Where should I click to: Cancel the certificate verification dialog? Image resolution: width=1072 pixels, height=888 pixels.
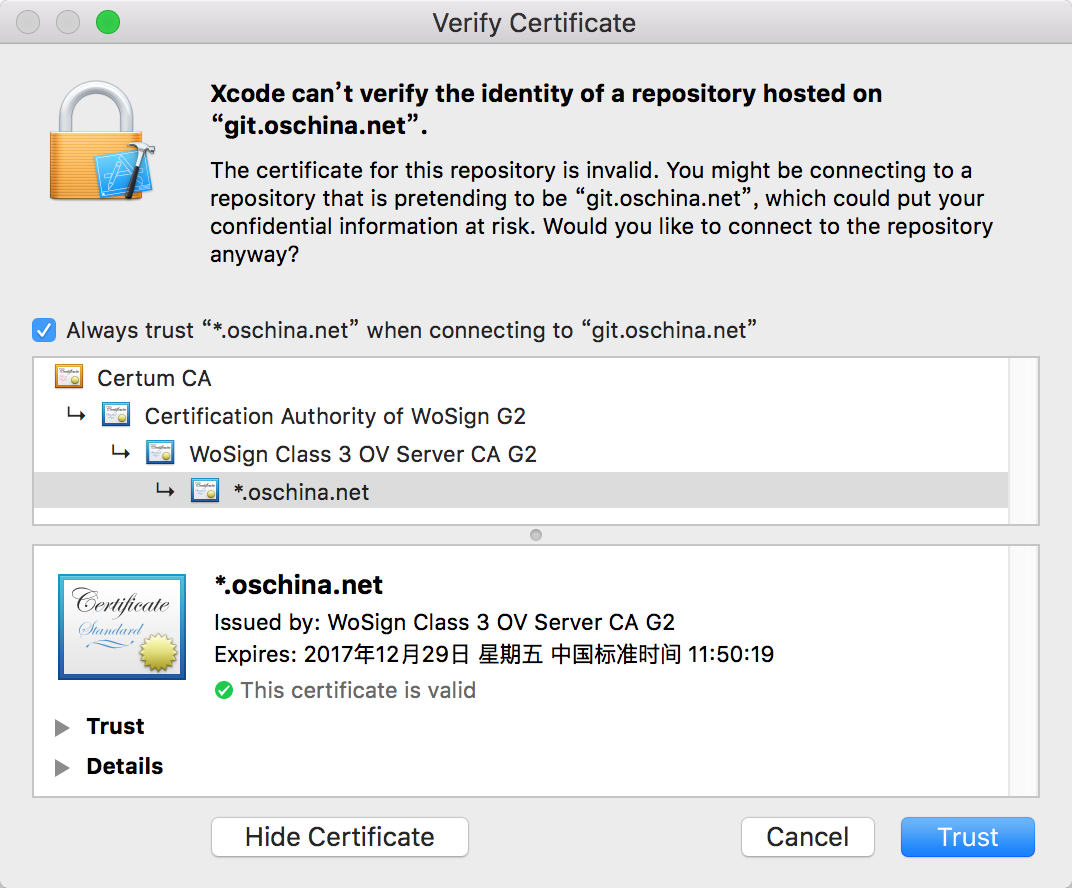click(x=807, y=837)
